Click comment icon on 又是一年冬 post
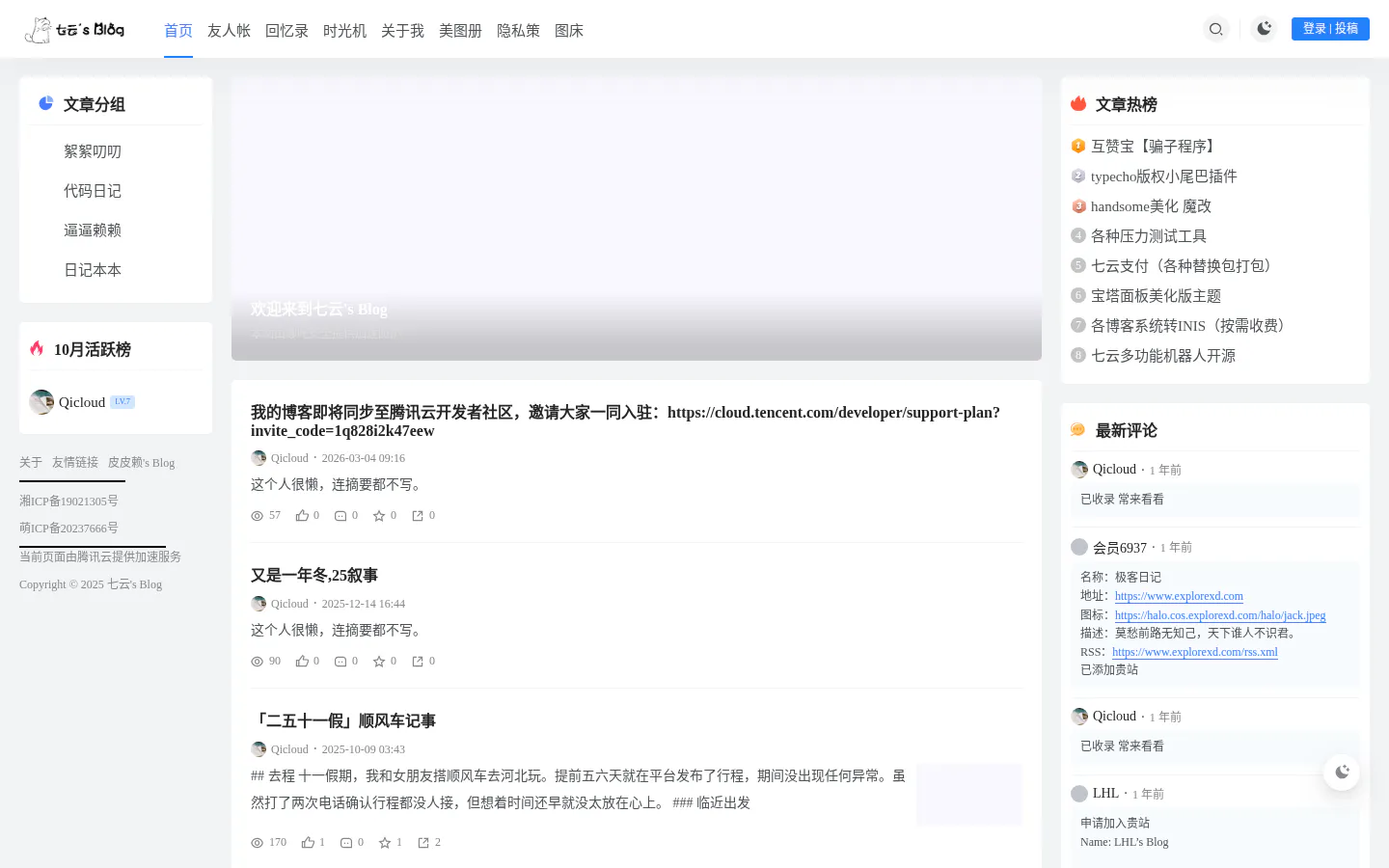The image size is (1389, 868). click(340, 662)
